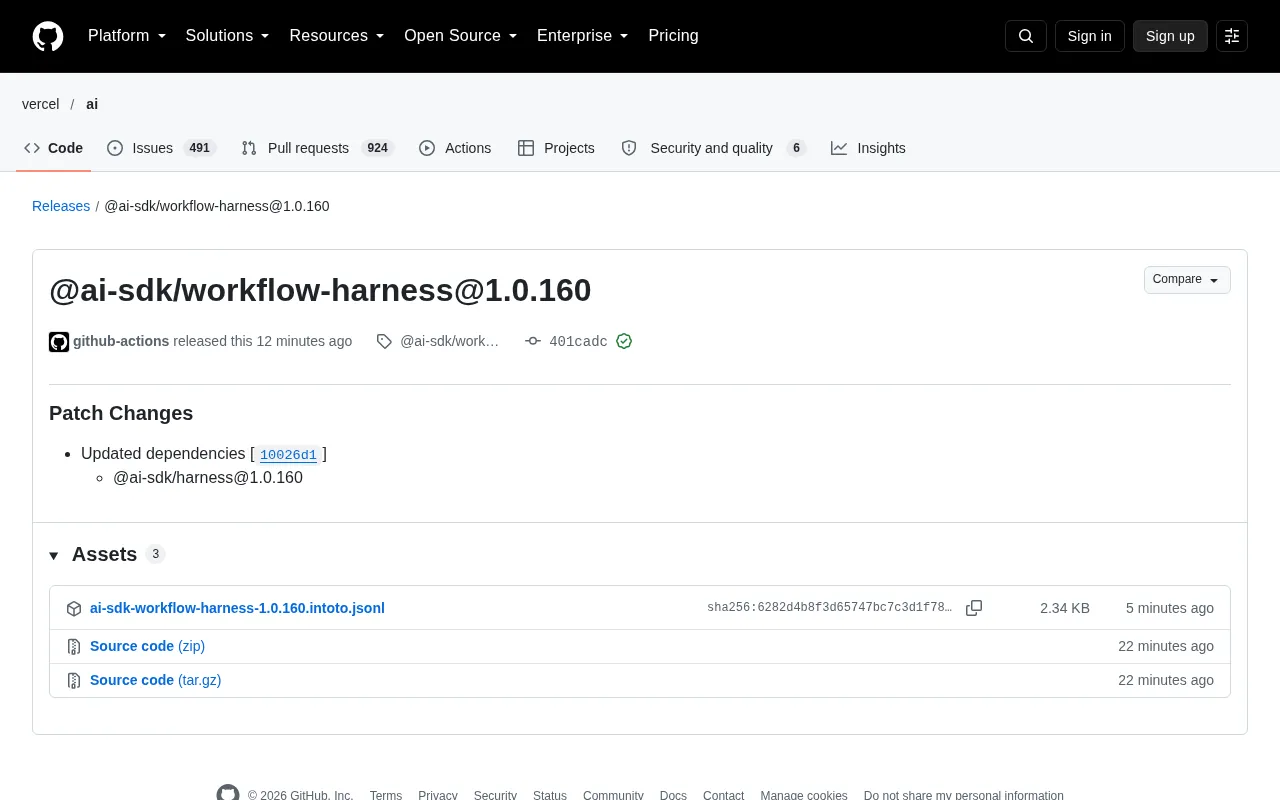The height and width of the screenshot is (800, 1280).
Task: Switch to the Code tab
Action: 54,148
